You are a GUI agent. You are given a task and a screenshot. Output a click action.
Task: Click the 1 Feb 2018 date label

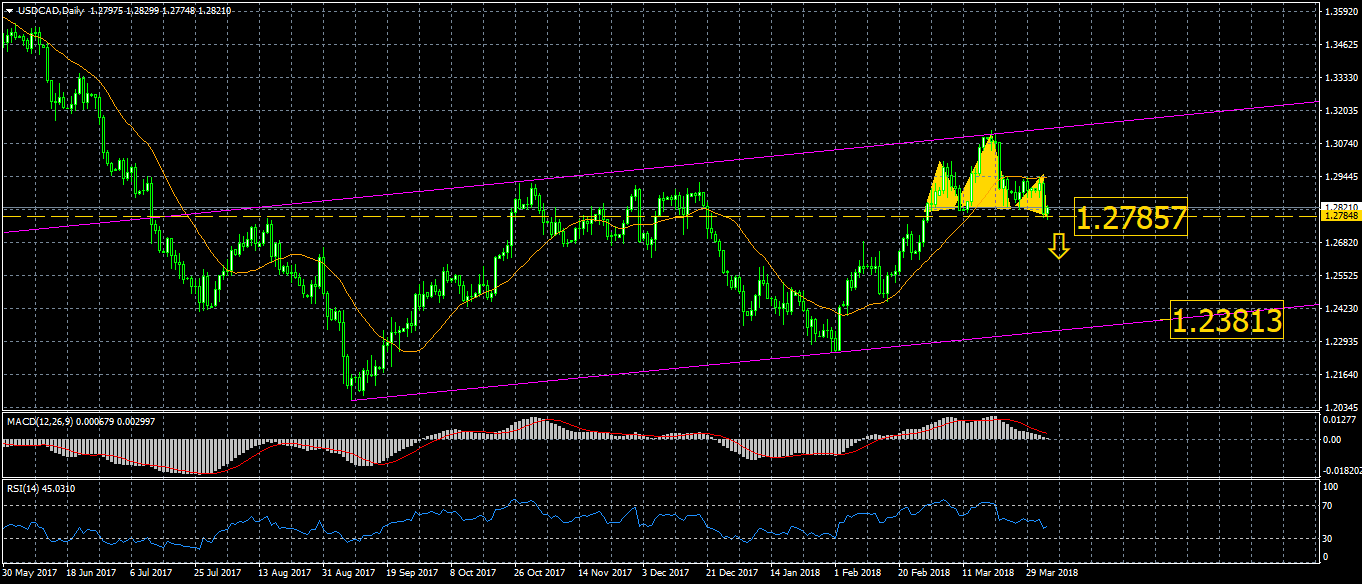click(858, 574)
